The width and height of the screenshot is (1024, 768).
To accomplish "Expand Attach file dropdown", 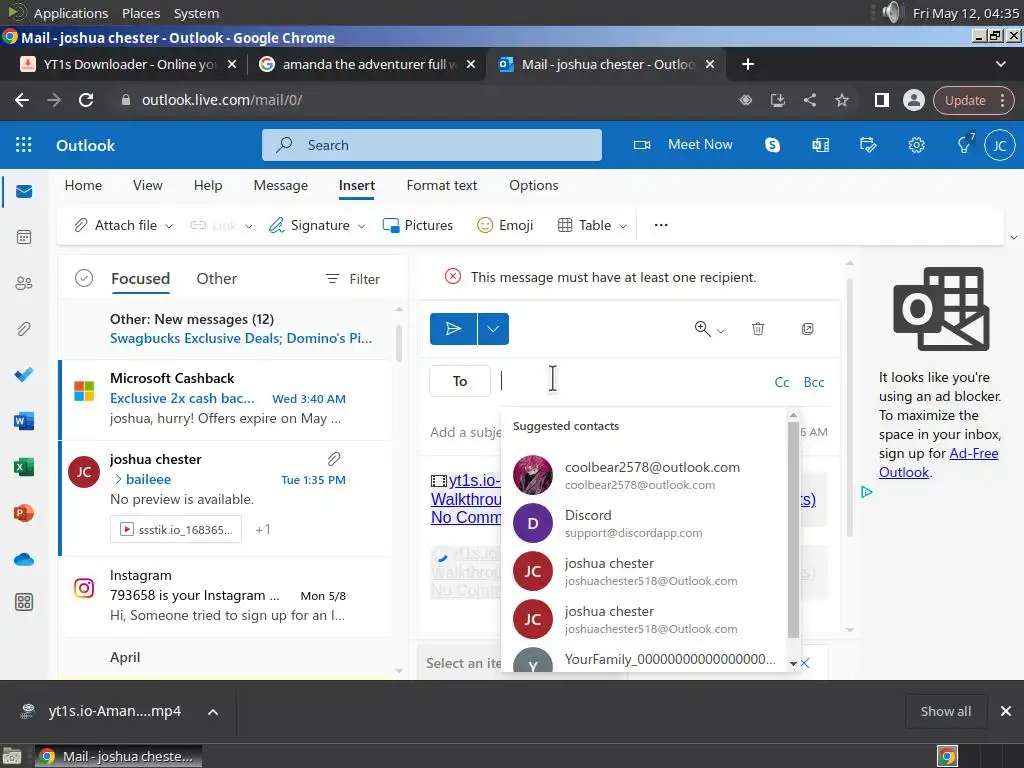I will coord(169,226).
